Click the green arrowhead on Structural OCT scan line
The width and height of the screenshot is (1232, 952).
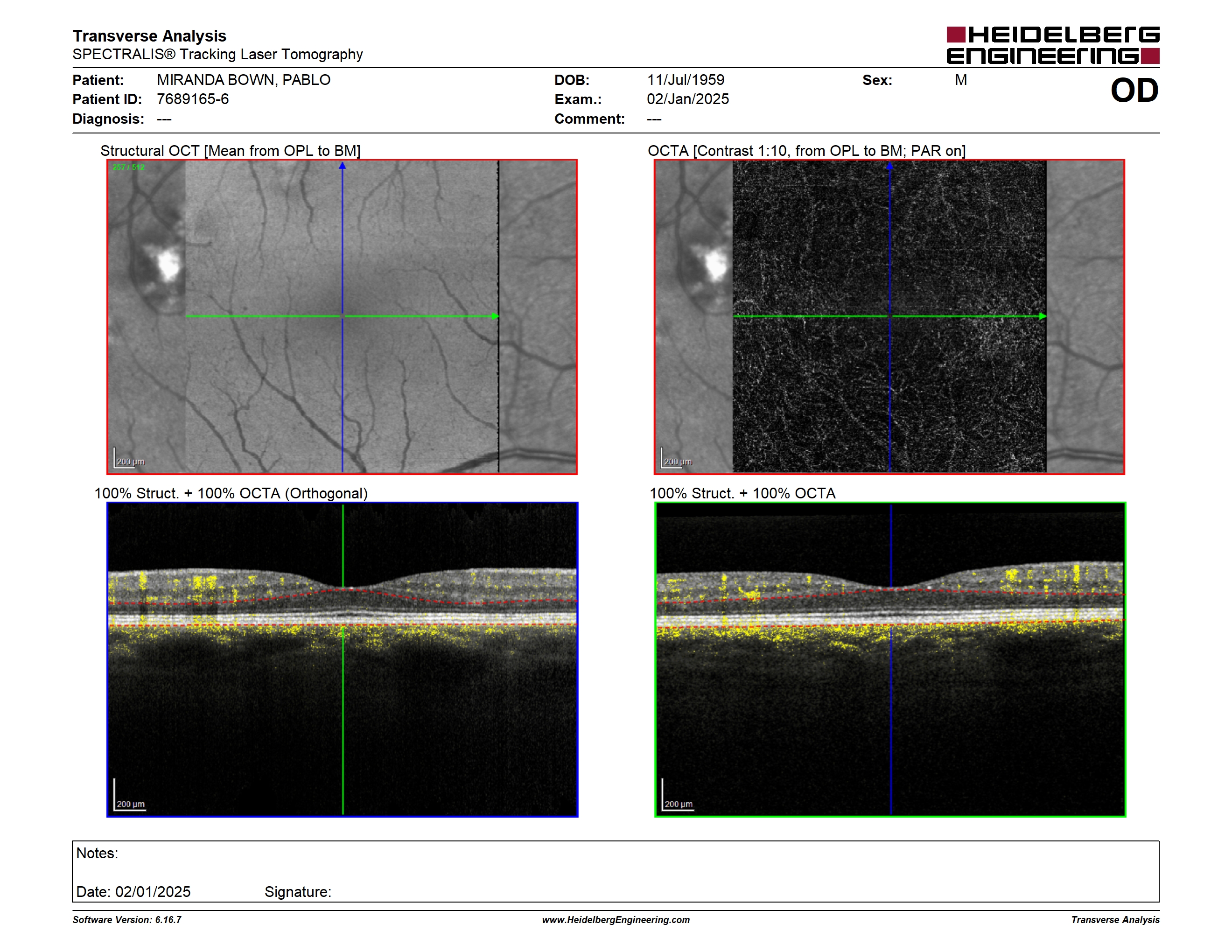point(495,316)
